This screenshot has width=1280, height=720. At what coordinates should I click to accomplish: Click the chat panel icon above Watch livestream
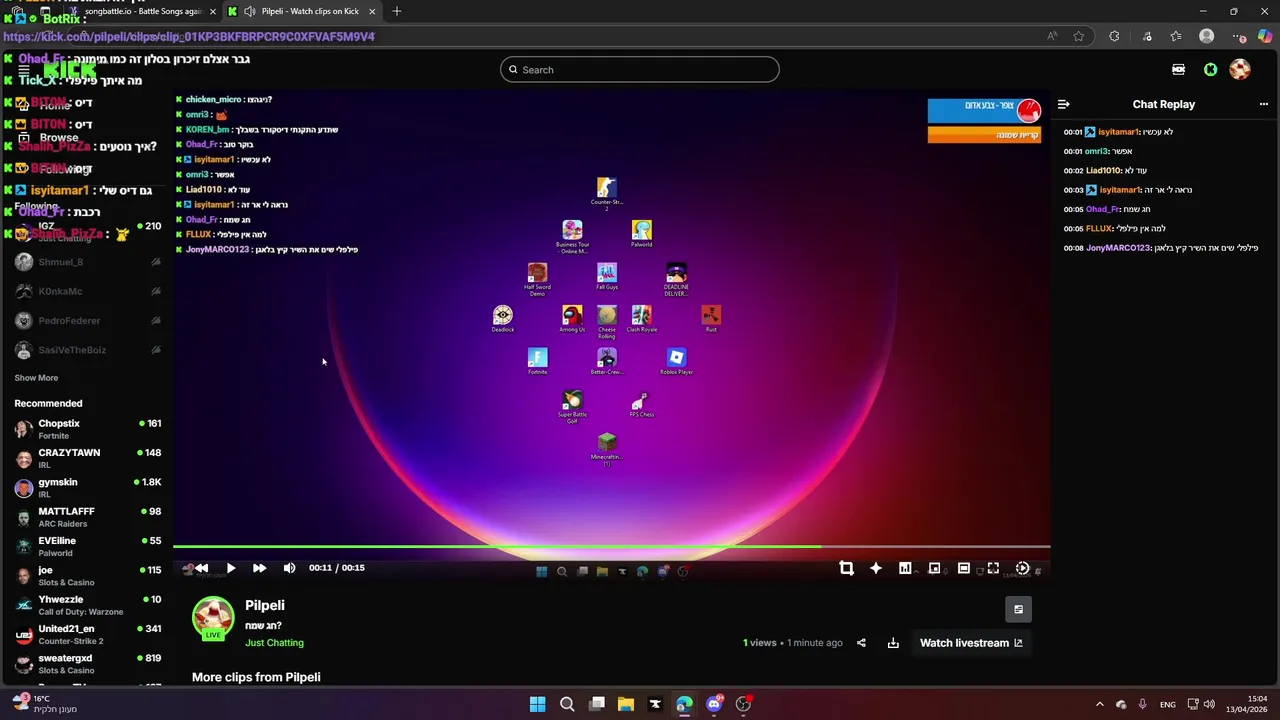[x=1018, y=609]
